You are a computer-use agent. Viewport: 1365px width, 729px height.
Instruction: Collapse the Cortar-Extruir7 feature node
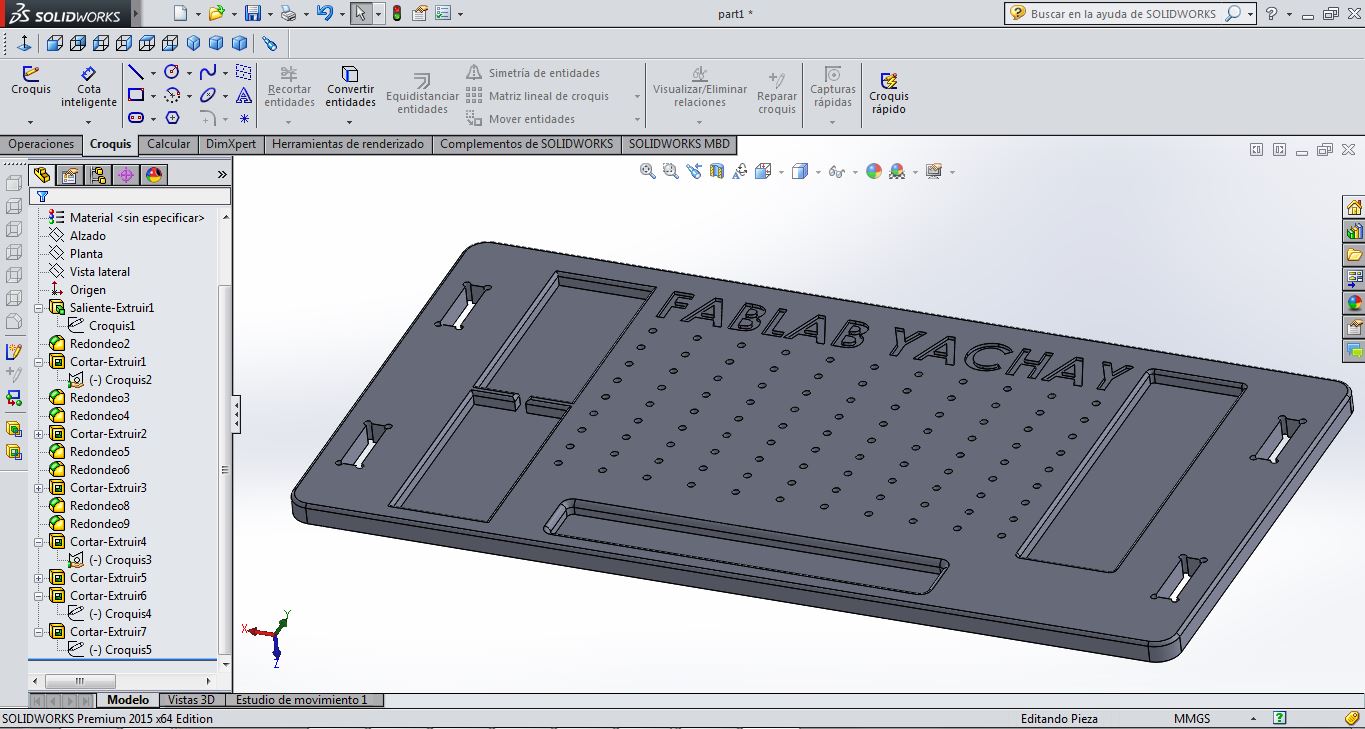tap(39, 632)
